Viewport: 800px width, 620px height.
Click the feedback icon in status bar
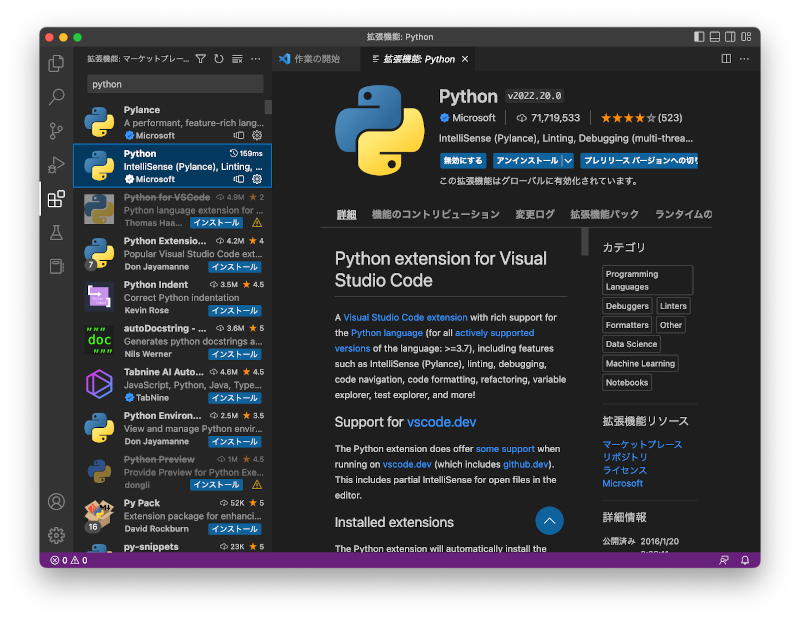(724, 560)
